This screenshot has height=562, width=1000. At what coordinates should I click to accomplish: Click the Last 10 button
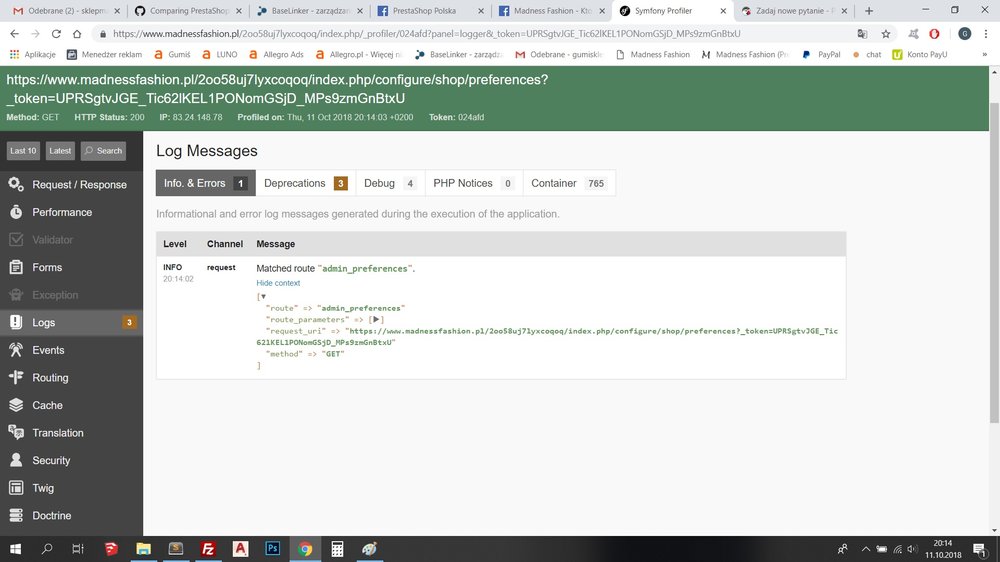[x=23, y=151]
